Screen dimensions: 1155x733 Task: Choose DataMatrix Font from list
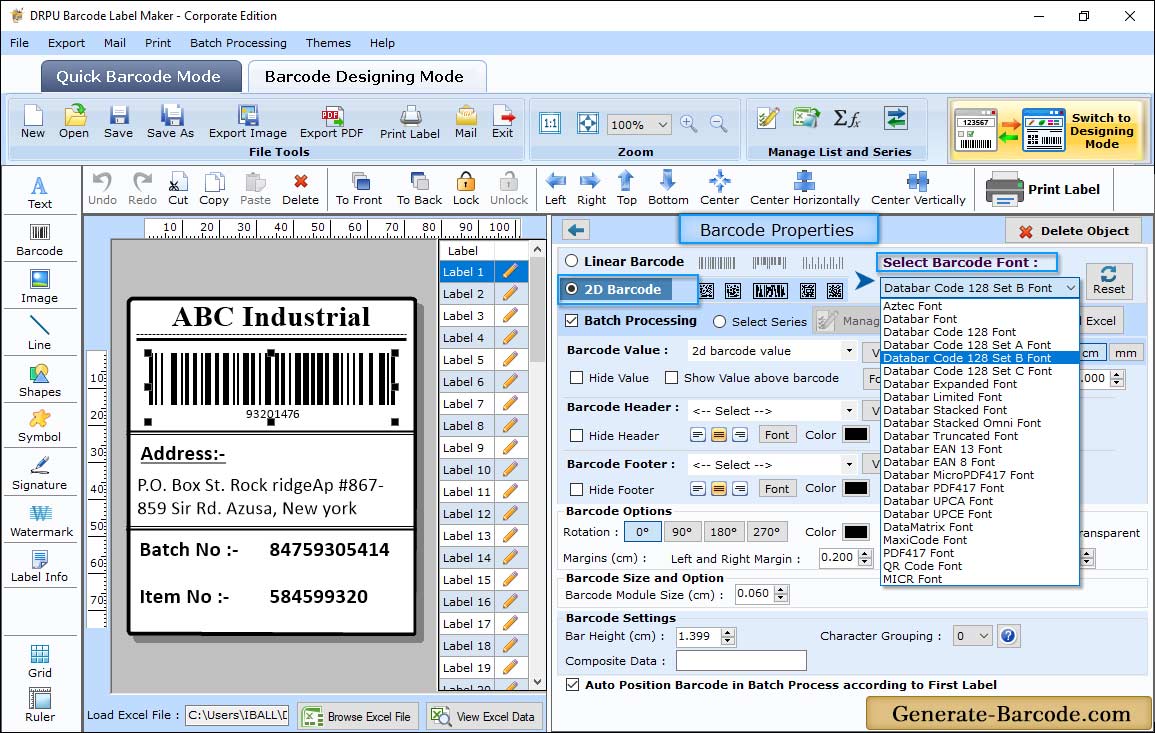click(x=928, y=527)
